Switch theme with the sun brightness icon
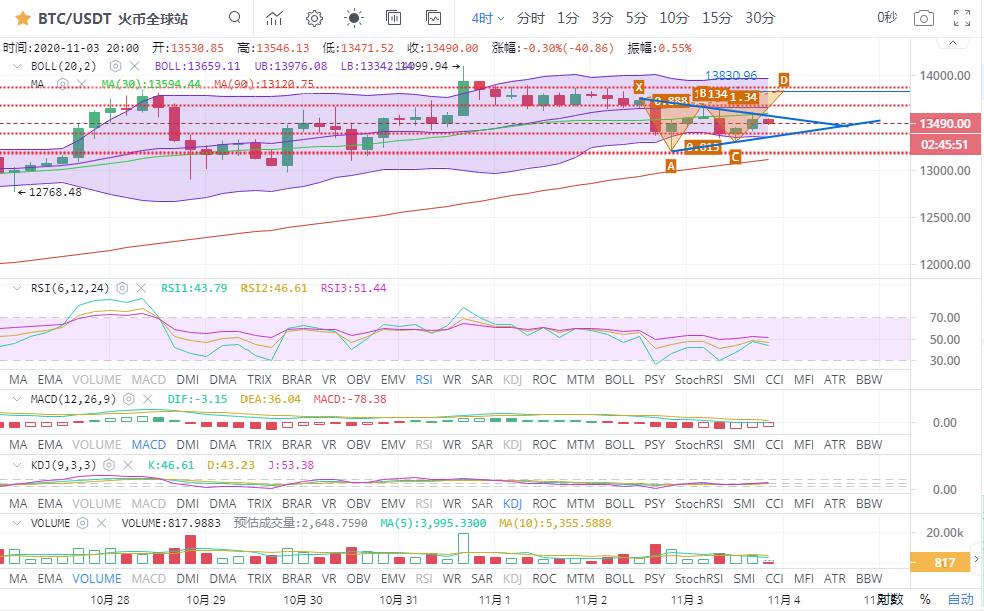The image size is (984, 611). pos(353,18)
